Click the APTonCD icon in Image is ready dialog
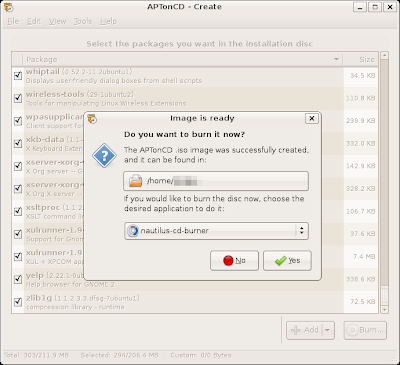Screen dimensions: 400x365 (92, 118)
